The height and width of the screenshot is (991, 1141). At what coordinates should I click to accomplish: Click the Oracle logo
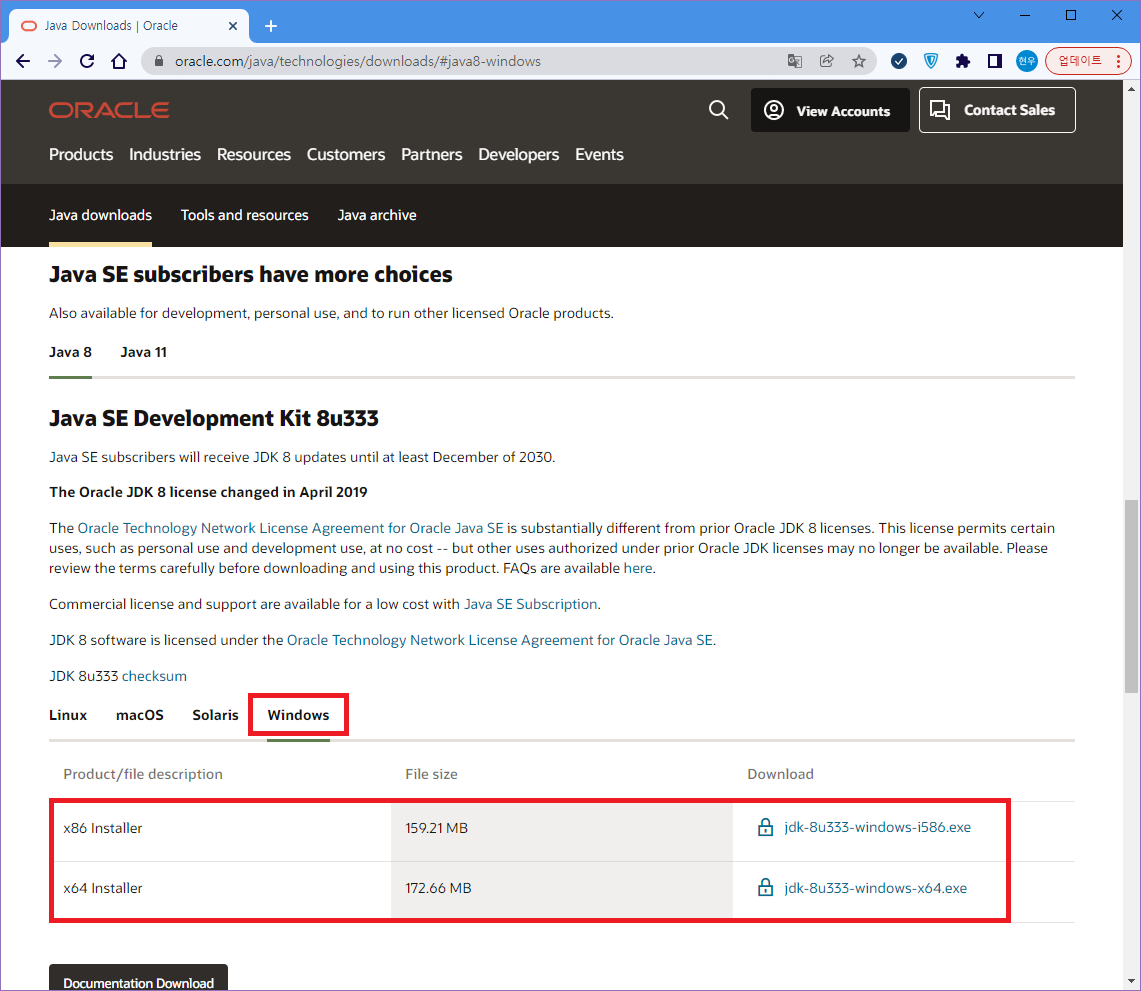(109, 110)
